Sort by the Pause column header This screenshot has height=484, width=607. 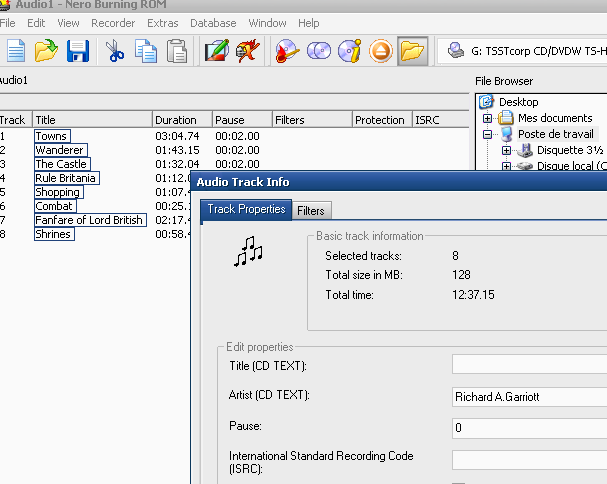[242, 120]
